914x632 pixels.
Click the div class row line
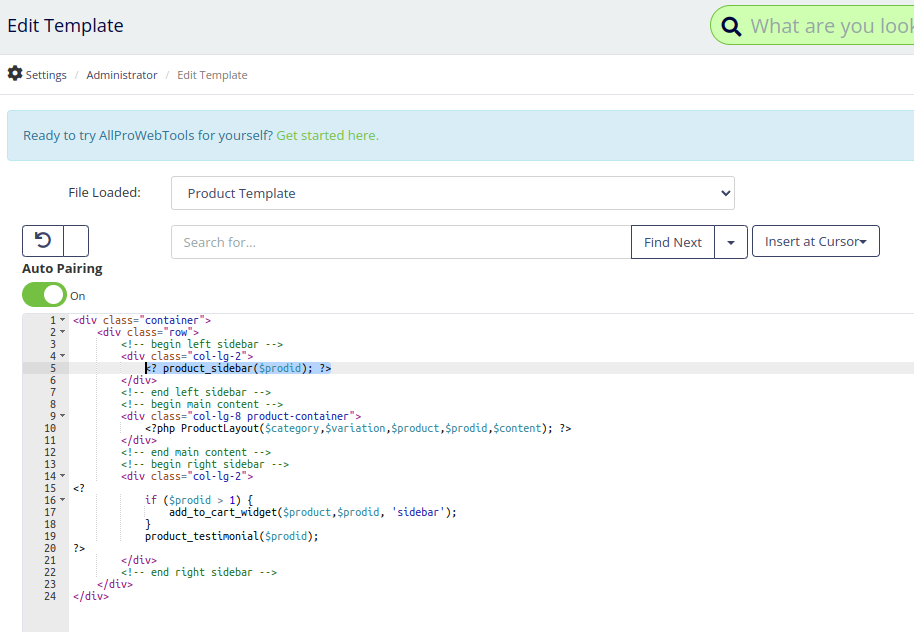tap(148, 332)
